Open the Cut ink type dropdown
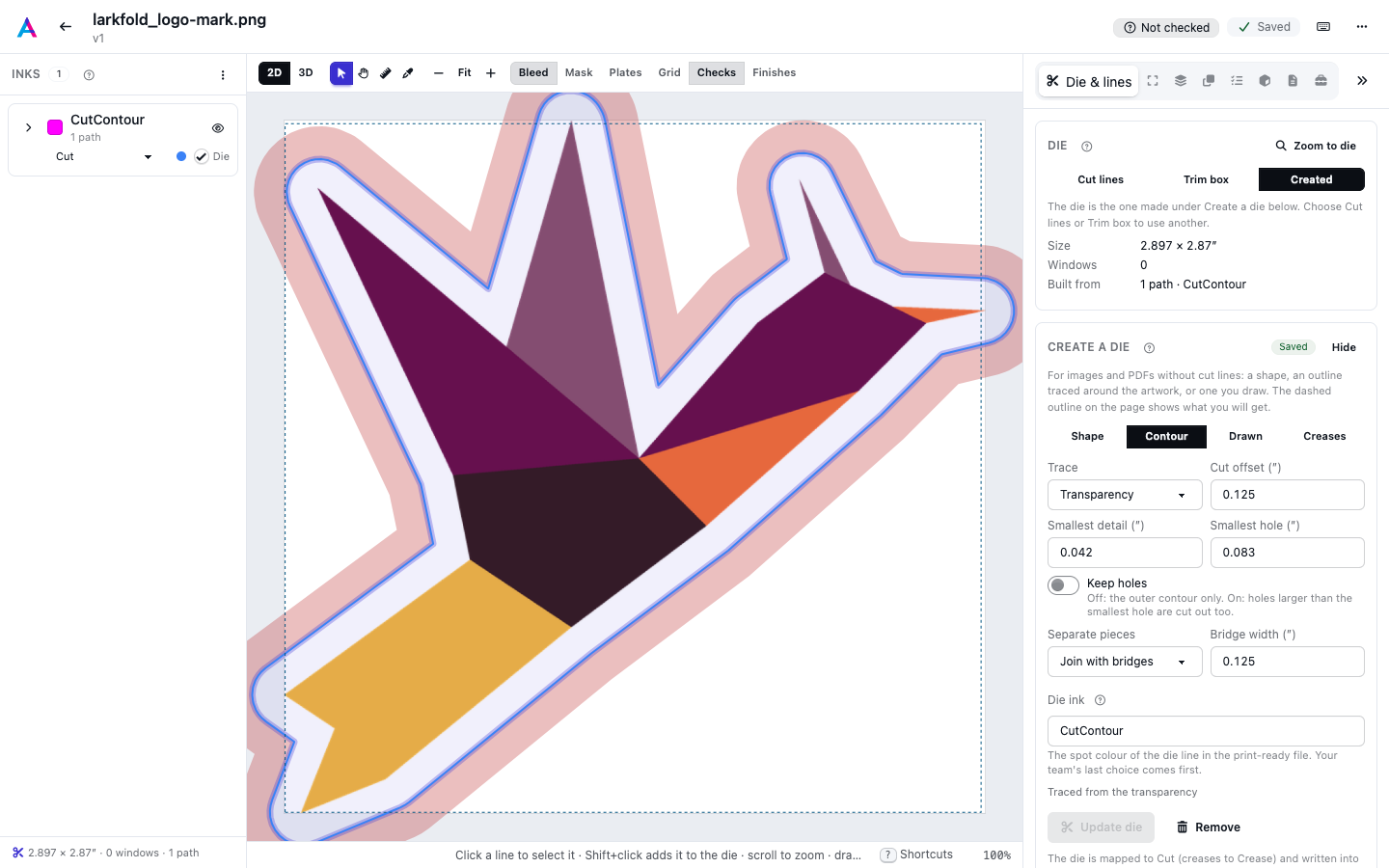 tap(104, 157)
